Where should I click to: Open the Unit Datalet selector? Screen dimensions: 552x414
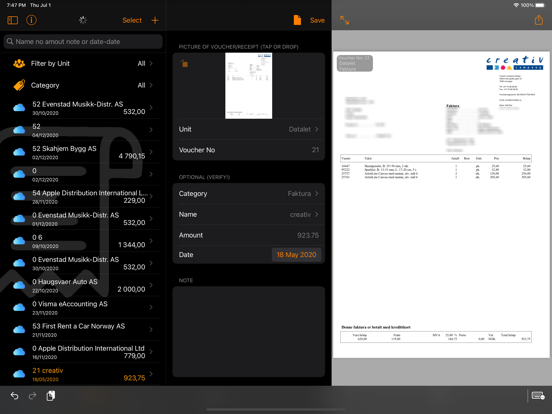[x=249, y=129]
